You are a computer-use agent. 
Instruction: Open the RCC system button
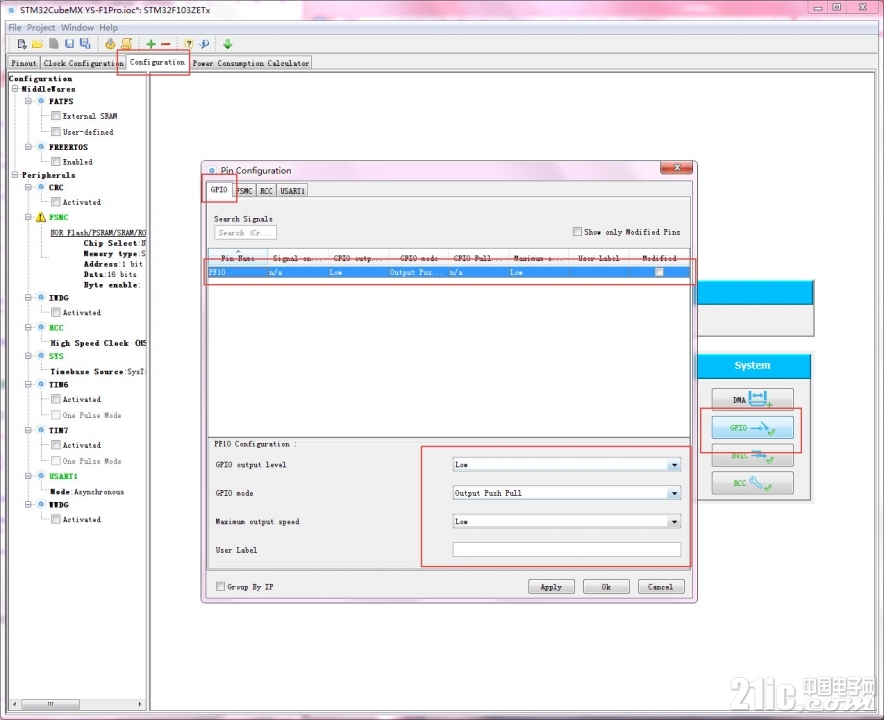[752, 483]
